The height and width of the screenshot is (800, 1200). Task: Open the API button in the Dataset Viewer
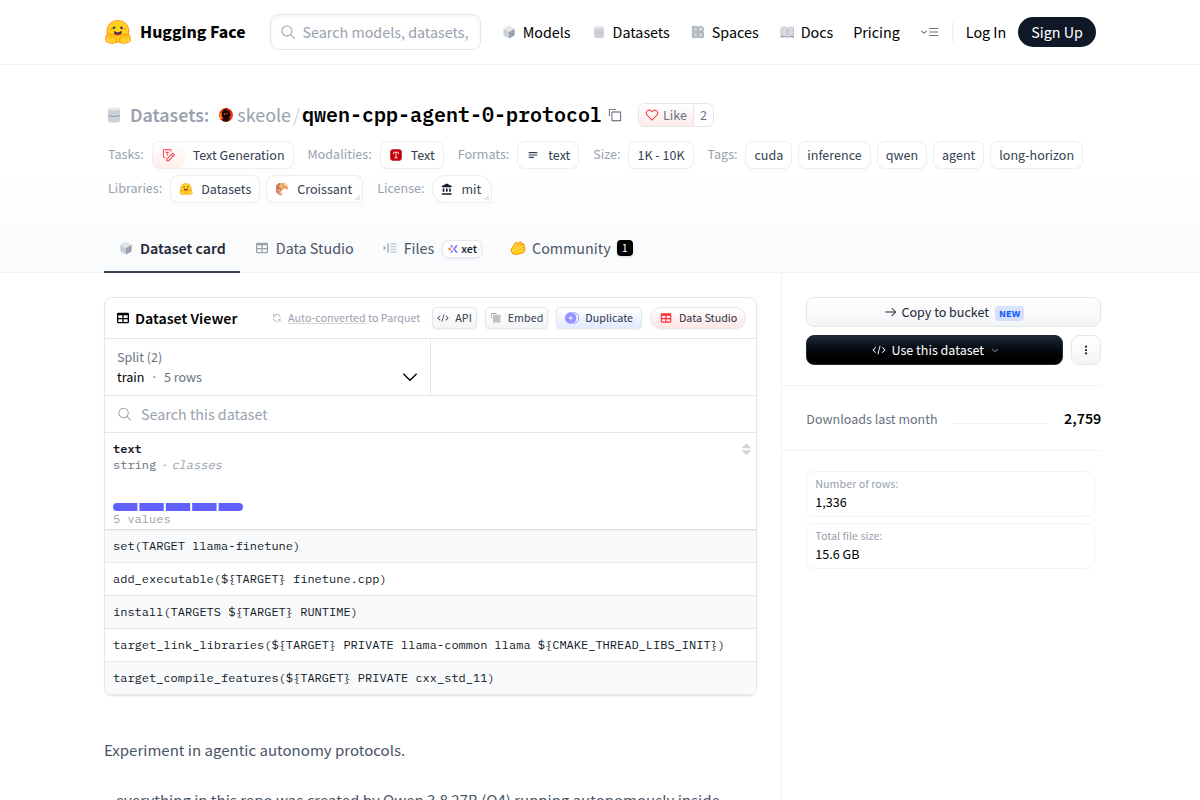(x=455, y=318)
